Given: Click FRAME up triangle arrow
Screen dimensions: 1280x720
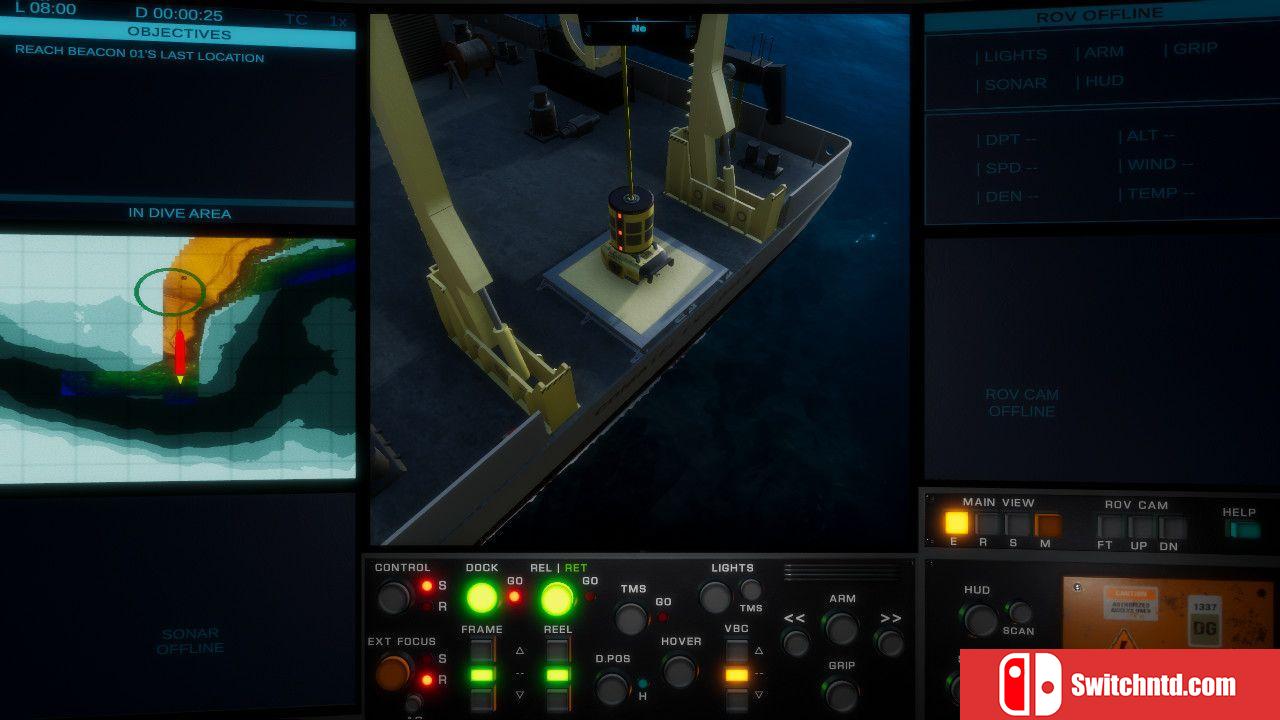Looking at the screenshot, I should click(x=519, y=650).
